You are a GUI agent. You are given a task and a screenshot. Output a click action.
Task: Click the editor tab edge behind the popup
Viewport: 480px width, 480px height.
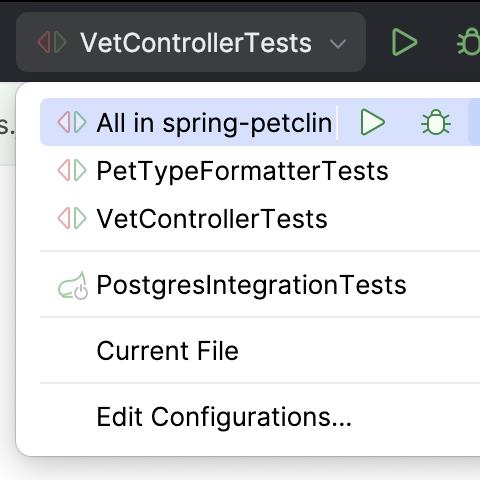point(7,123)
